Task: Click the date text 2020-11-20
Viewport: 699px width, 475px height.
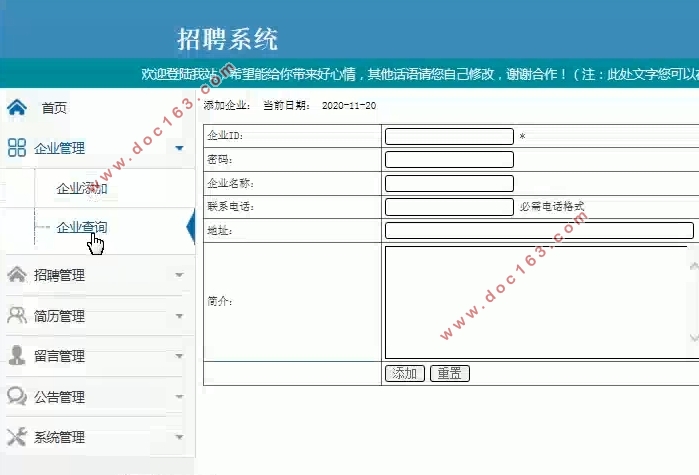Action: (349, 106)
